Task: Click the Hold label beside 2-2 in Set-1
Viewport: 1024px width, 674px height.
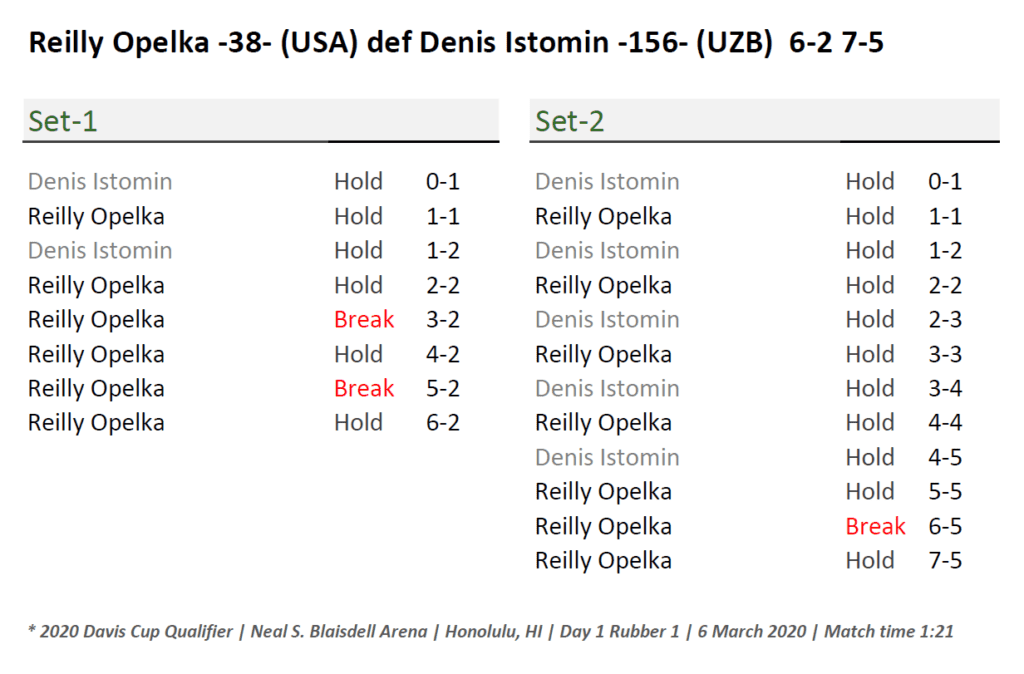Action: [x=358, y=286]
